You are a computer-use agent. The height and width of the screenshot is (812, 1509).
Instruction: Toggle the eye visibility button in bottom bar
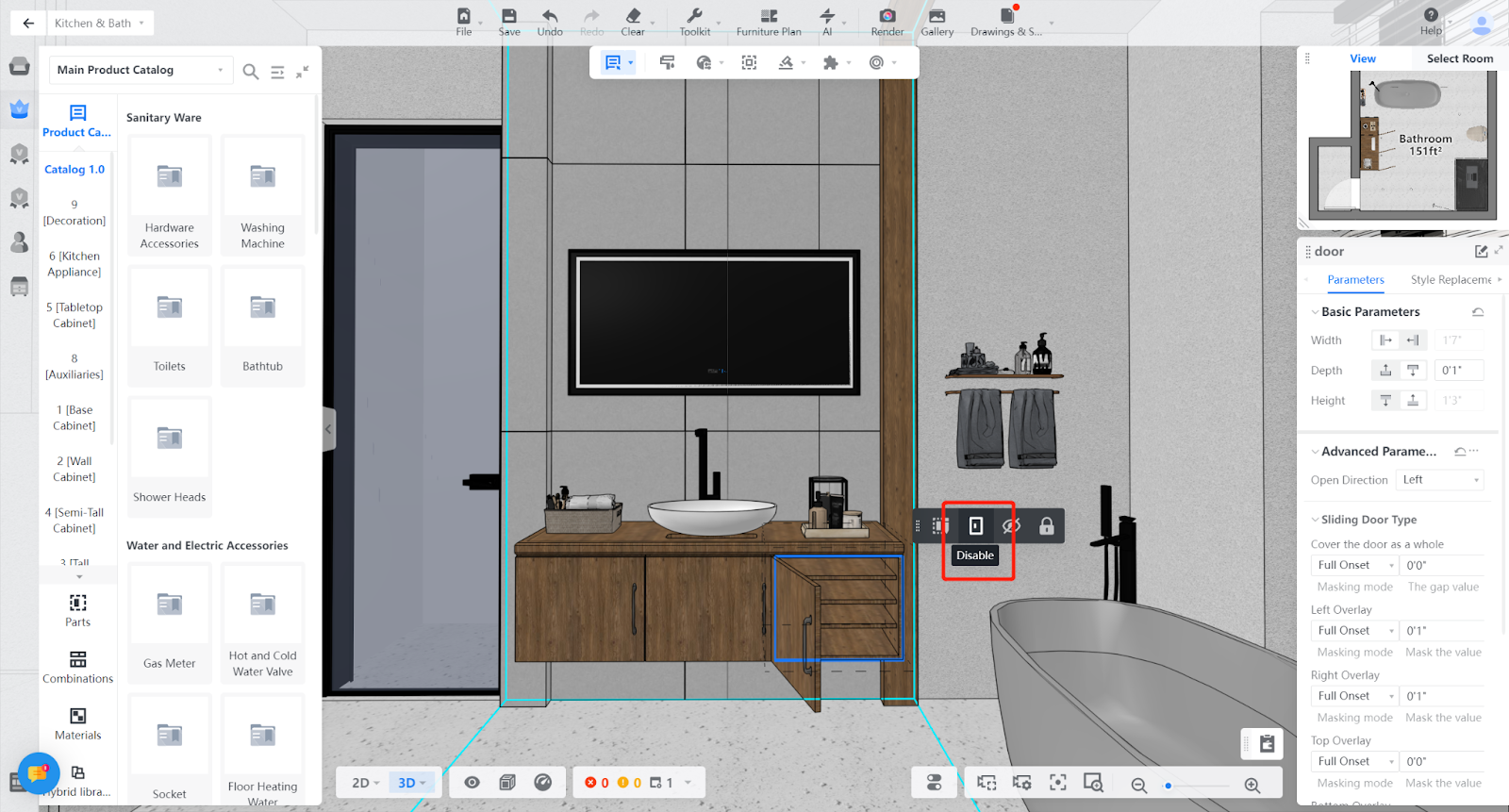click(x=473, y=783)
